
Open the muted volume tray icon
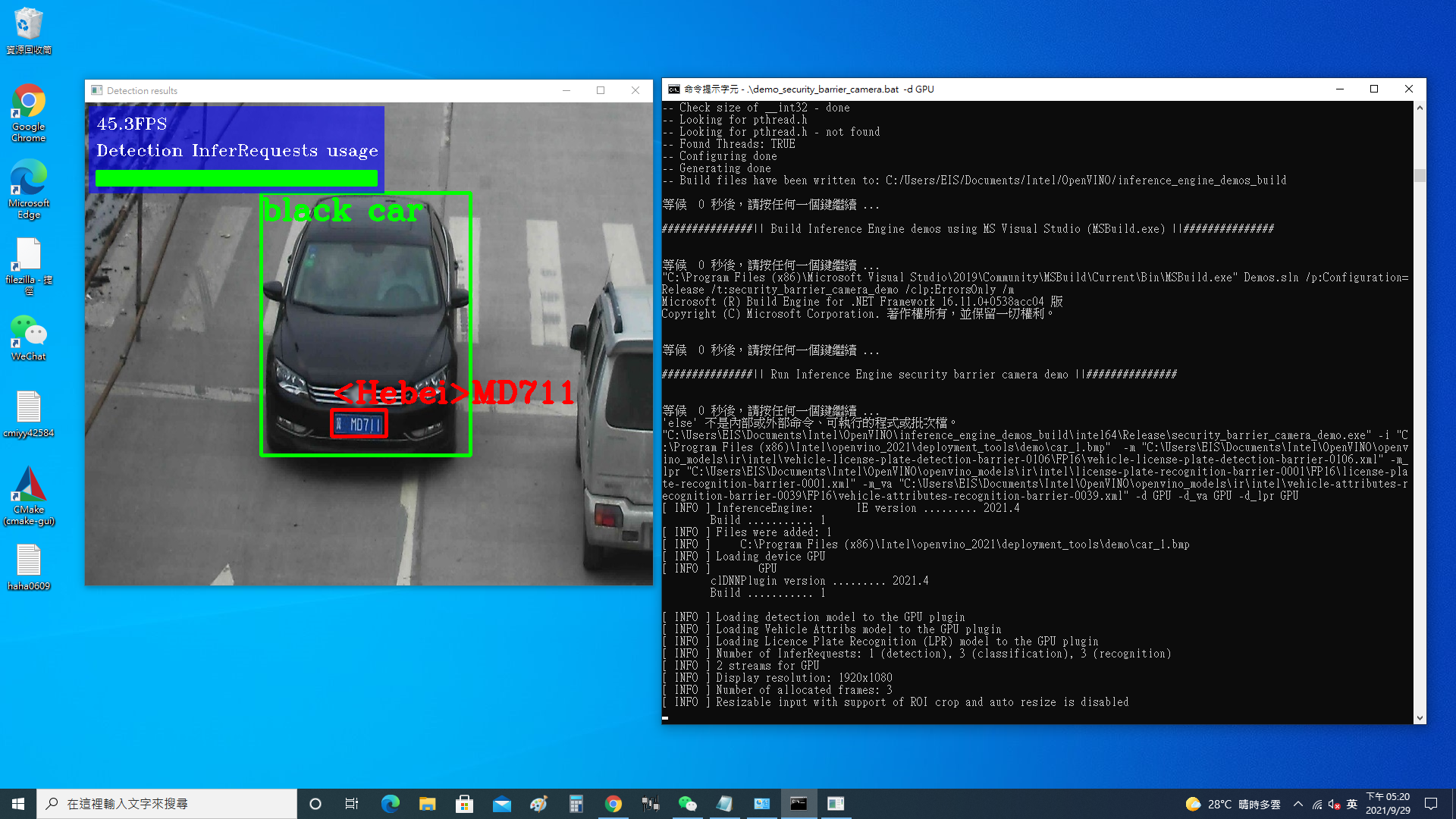tap(1334, 804)
